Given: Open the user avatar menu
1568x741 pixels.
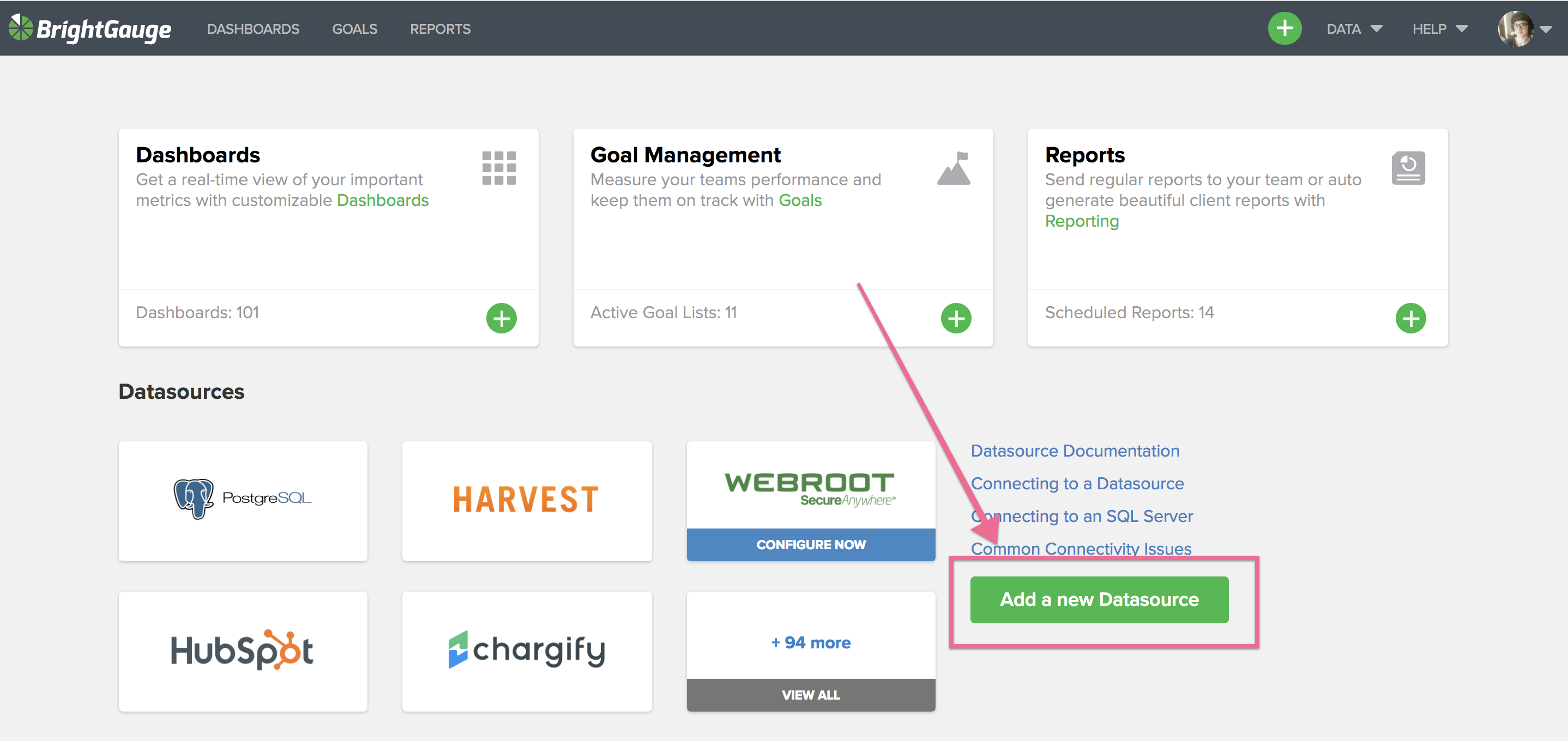Looking at the screenshot, I should [1515, 28].
